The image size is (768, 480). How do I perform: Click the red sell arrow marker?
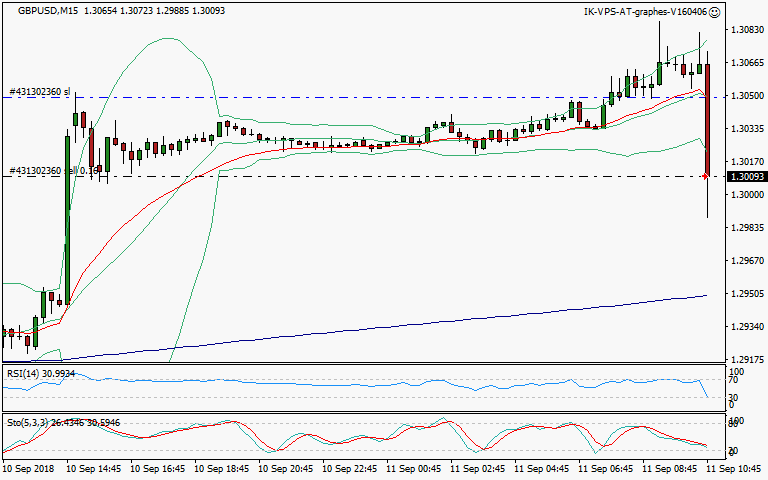706,176
